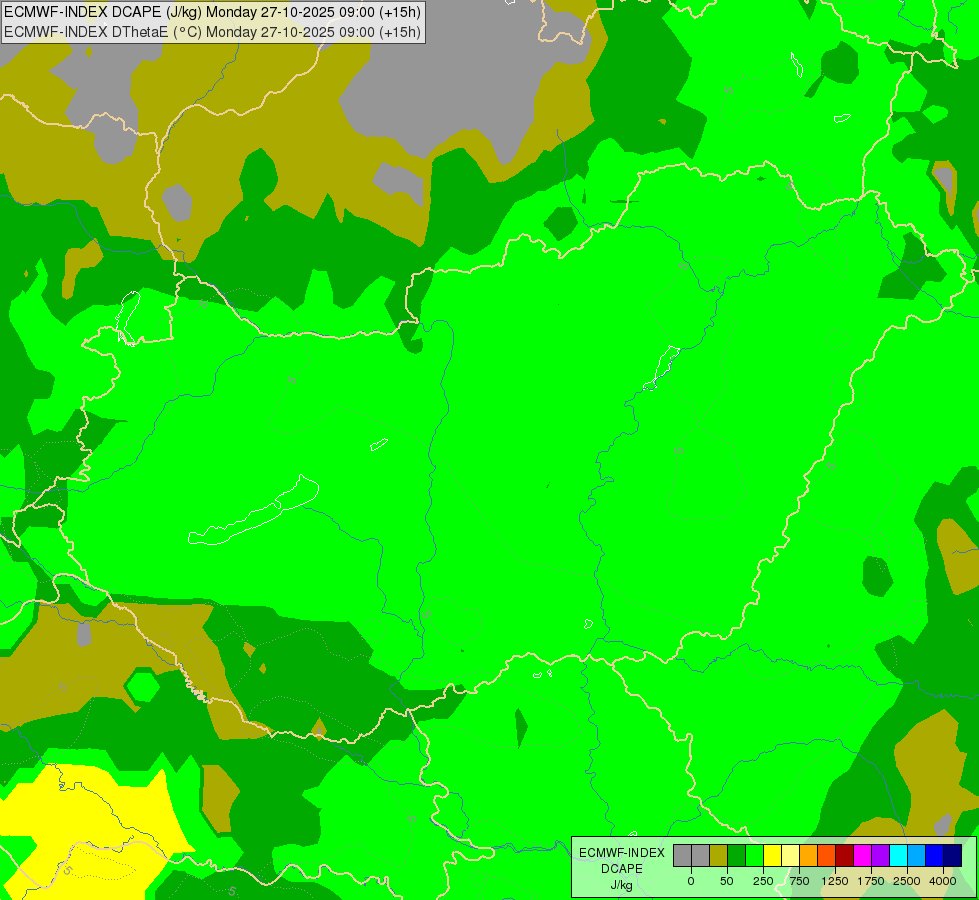The image size is (979, 900).
Task: Choose the orange legend swatch
Action: pos(809,856)
